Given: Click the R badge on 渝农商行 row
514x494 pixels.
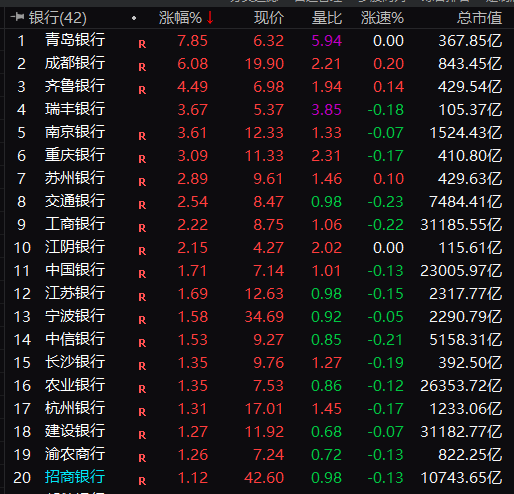Looking at the screenshot, I should [x=142, y=458].
